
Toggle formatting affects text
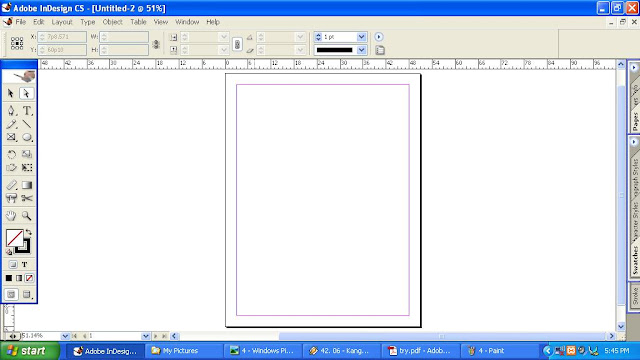point(24,264)
